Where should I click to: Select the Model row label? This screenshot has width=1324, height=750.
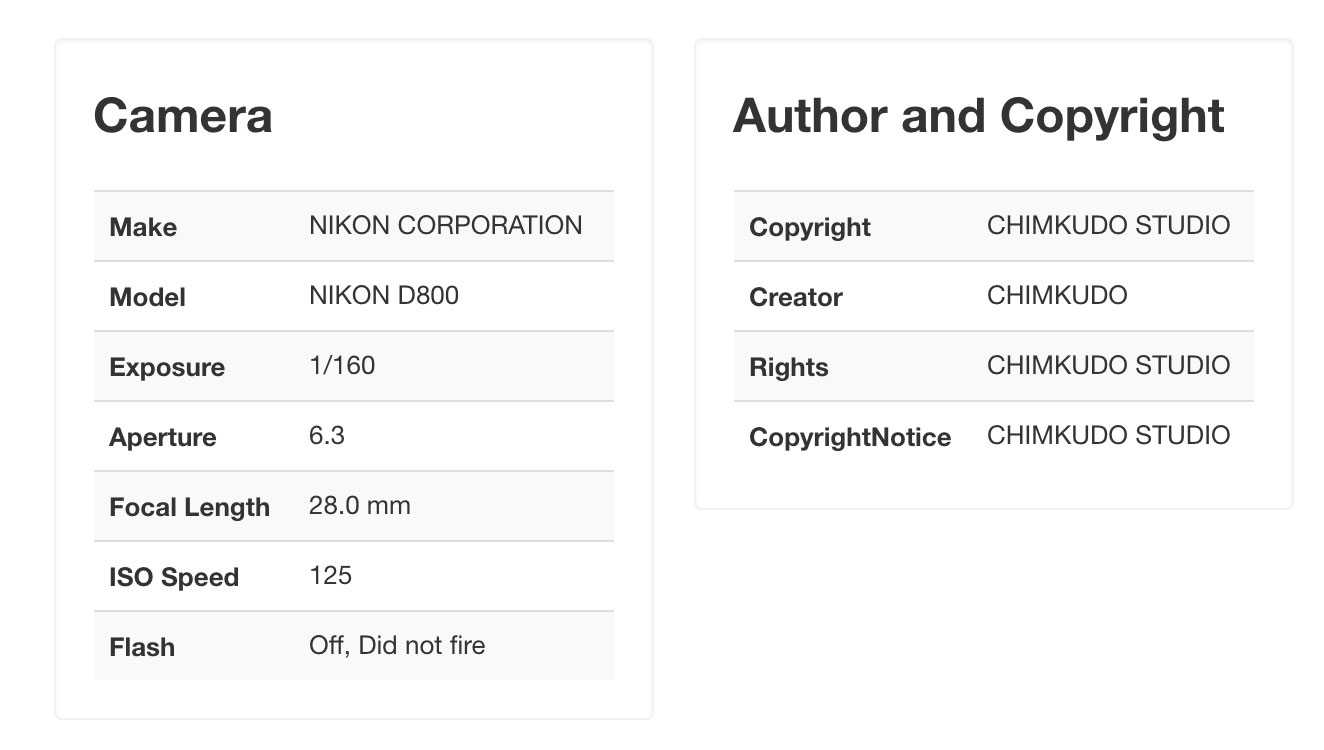(x=148, y=297)
